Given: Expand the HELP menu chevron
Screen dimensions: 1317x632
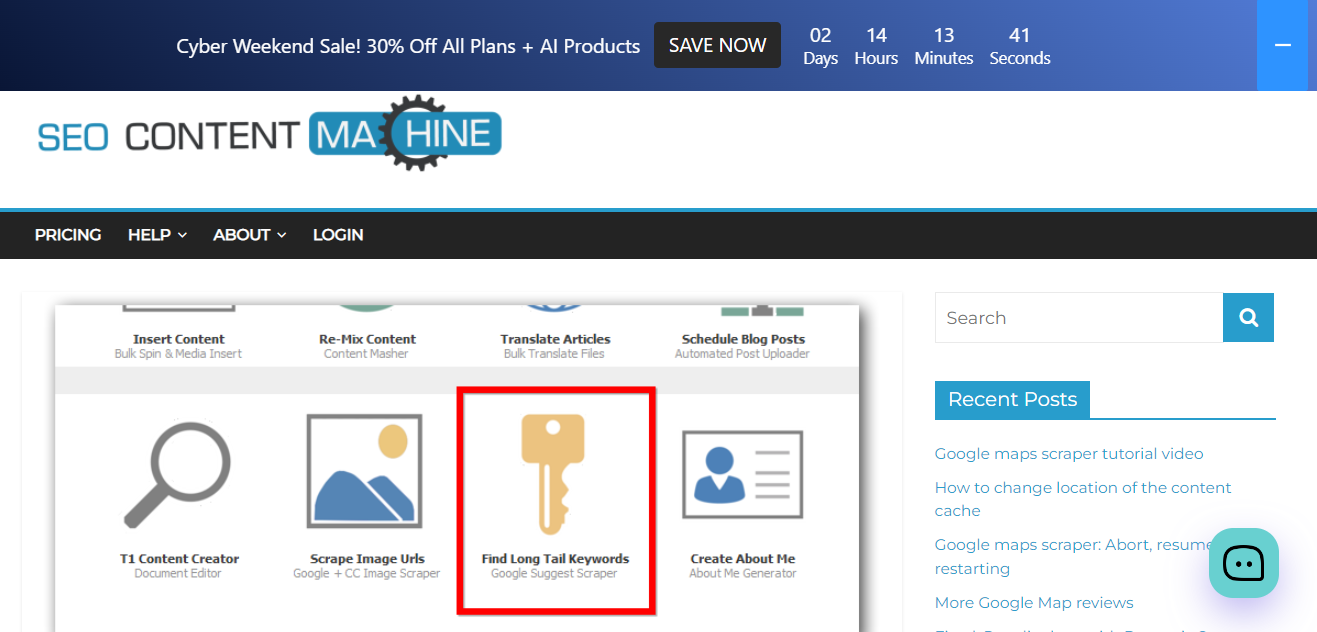Looking at the screenshot, I should [182, 235].
